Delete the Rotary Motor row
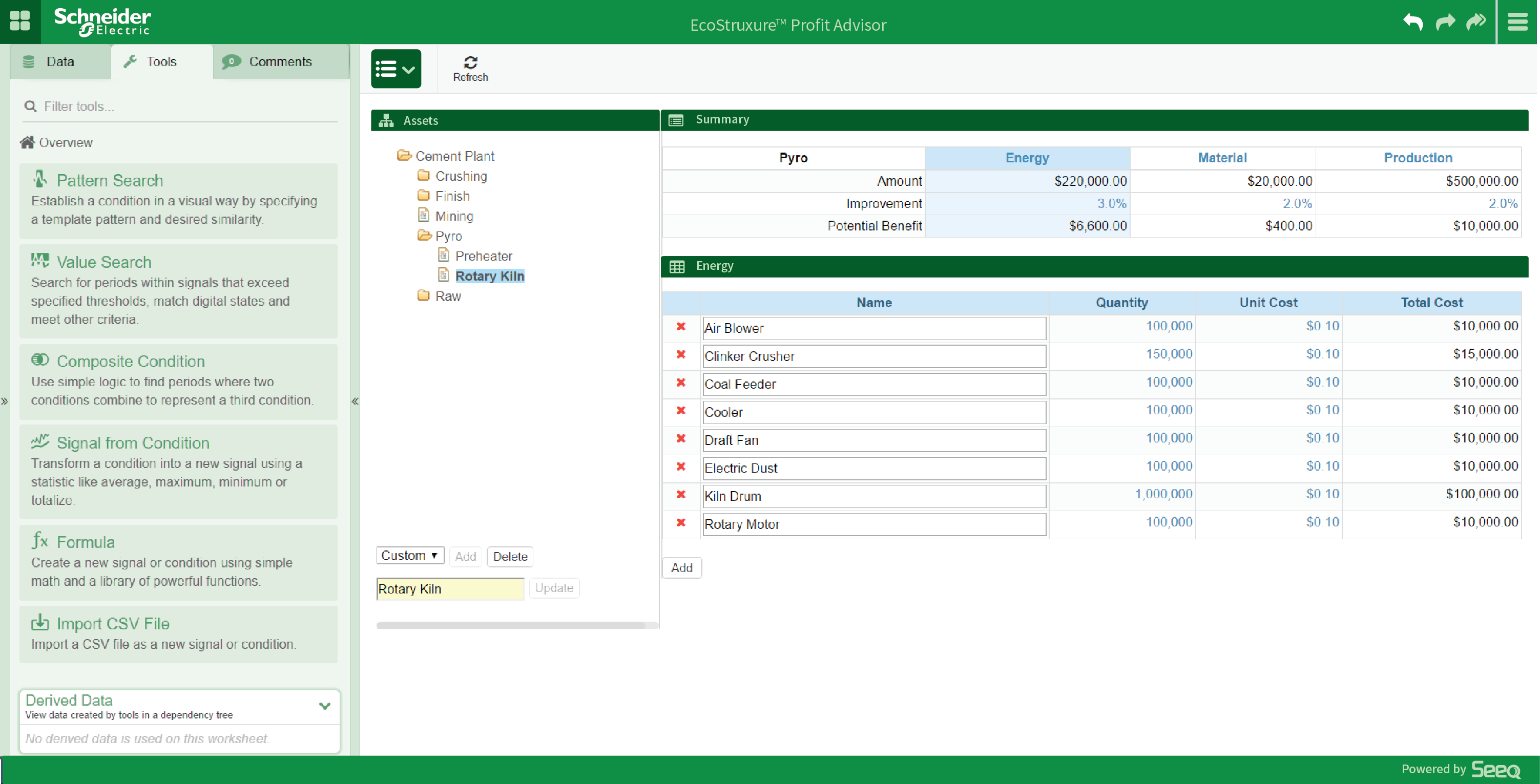1540x784 pixels. pos(681,523)
